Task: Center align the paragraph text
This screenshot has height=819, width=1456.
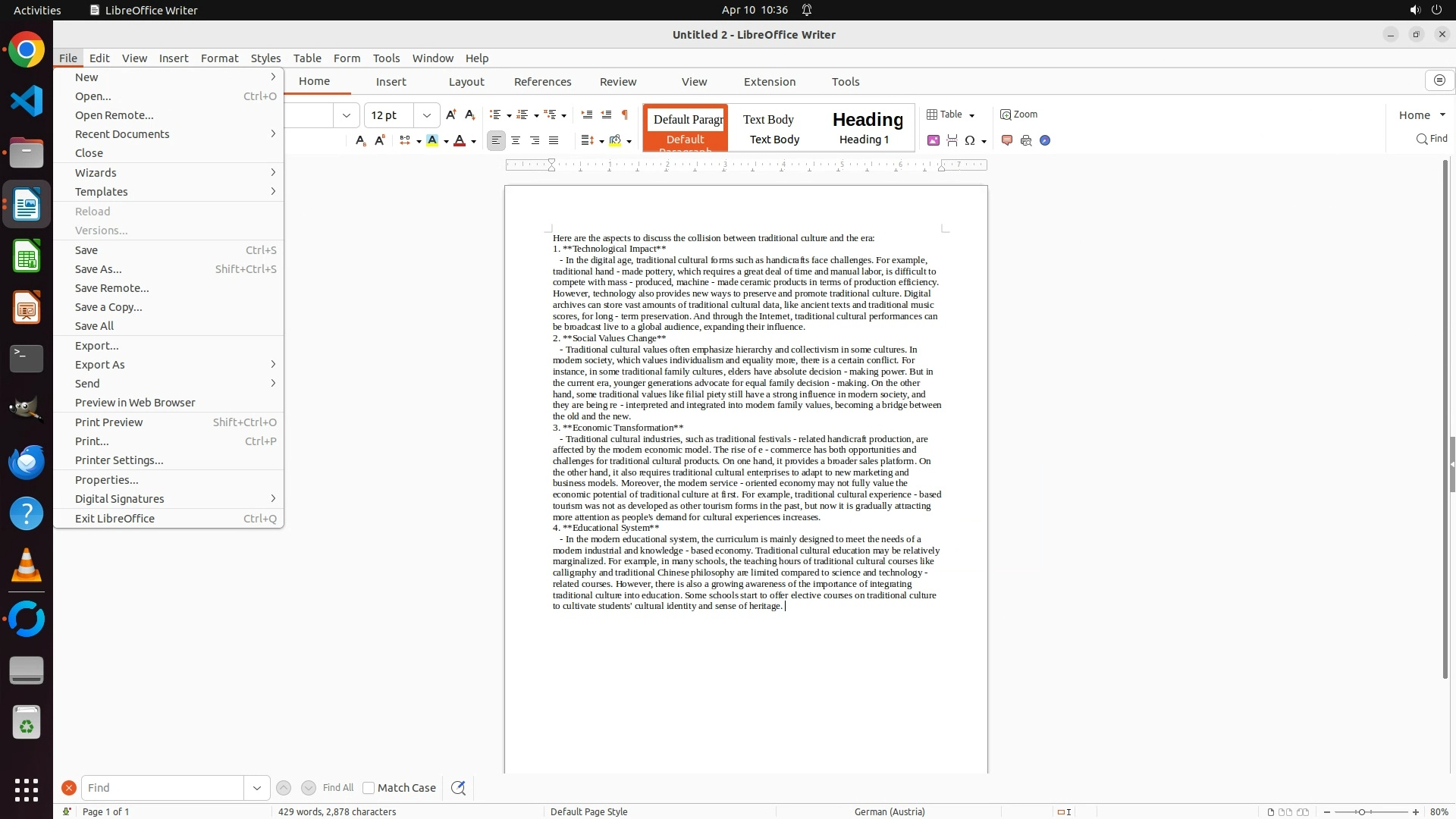Action: click(x=516, y=140)
